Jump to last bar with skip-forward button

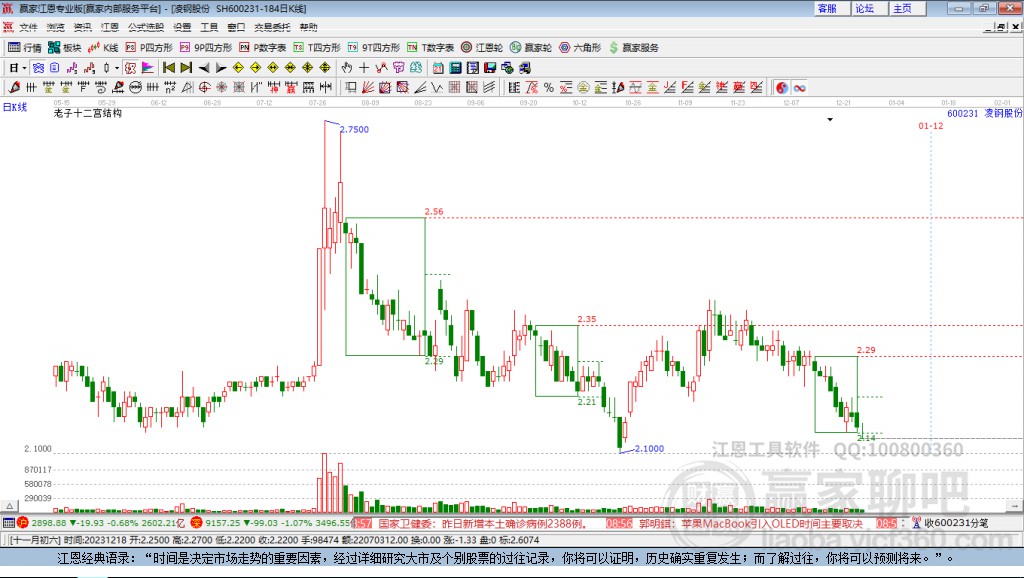click(x=186, y=68)
